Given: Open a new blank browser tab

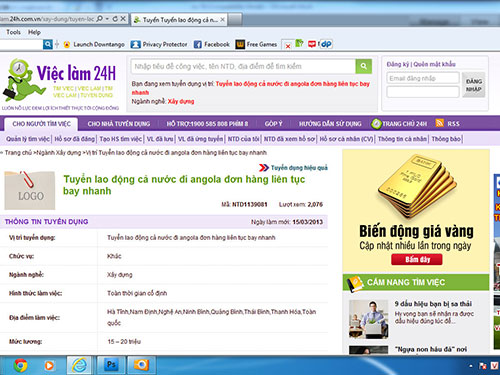Looking at the screenshot, I should tap(235, 20).
